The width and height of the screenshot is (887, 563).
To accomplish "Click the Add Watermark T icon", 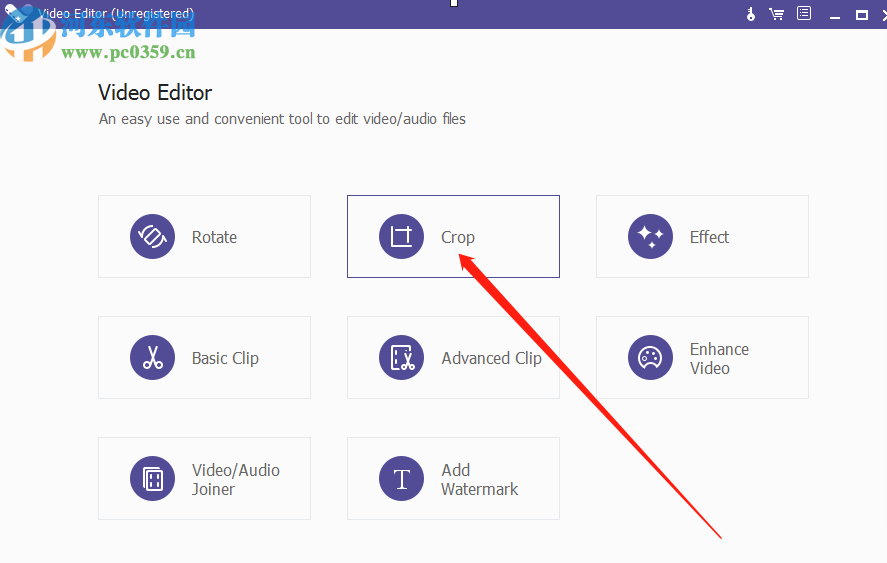I will click(x=401, y=479).
